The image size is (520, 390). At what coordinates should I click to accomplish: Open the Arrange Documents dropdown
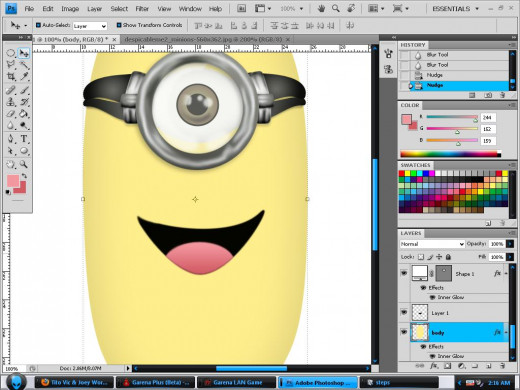click(375, 8)
